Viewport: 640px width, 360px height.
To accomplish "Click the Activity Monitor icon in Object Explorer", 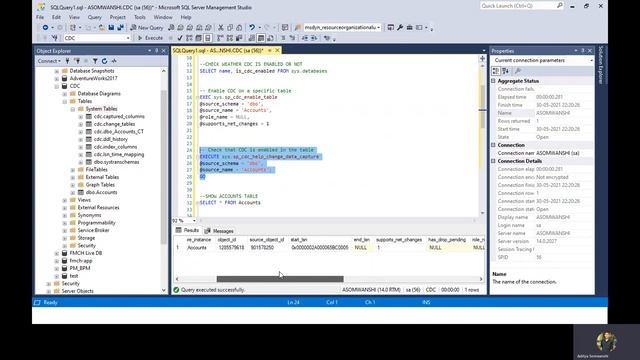I will [x=114, y=61].
